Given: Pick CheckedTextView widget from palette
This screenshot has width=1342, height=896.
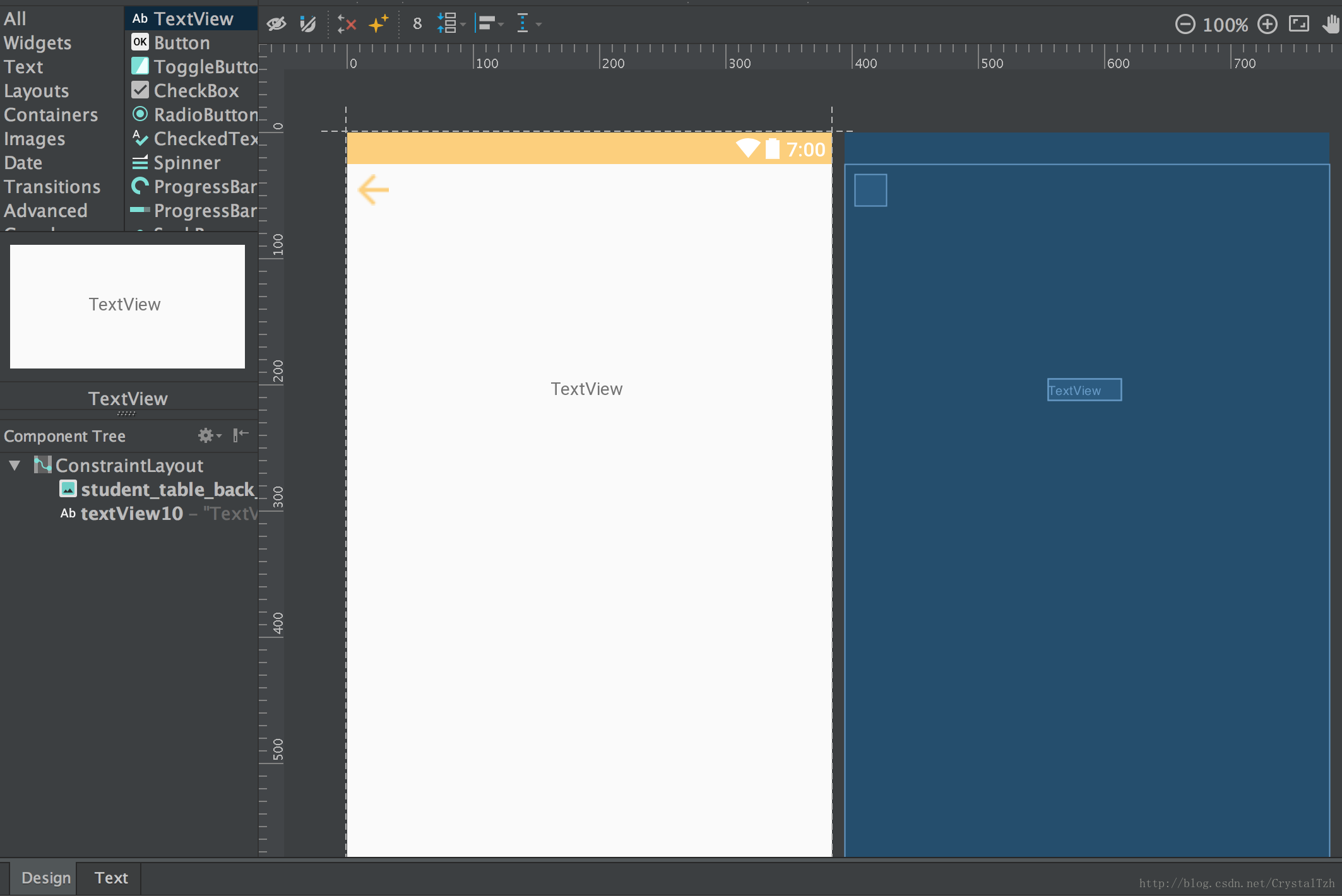Looking at the screenshot, I should pos(191,139).
